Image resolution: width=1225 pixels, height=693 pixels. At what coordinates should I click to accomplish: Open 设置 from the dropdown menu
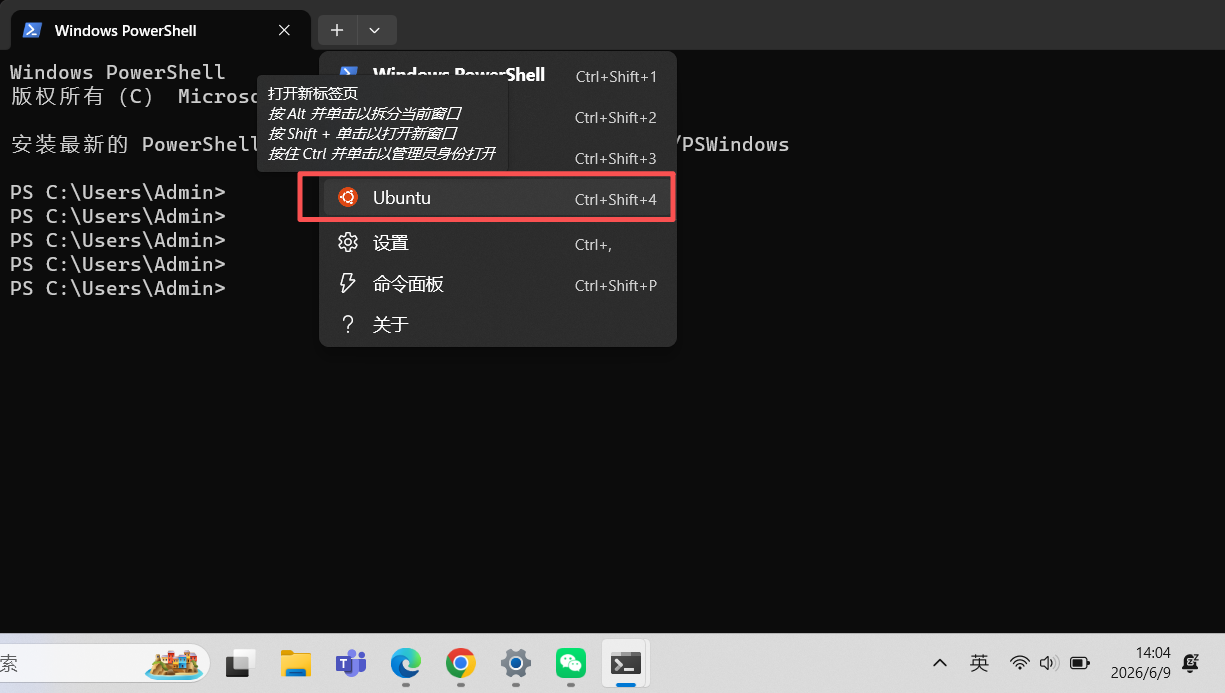point(497,243)
